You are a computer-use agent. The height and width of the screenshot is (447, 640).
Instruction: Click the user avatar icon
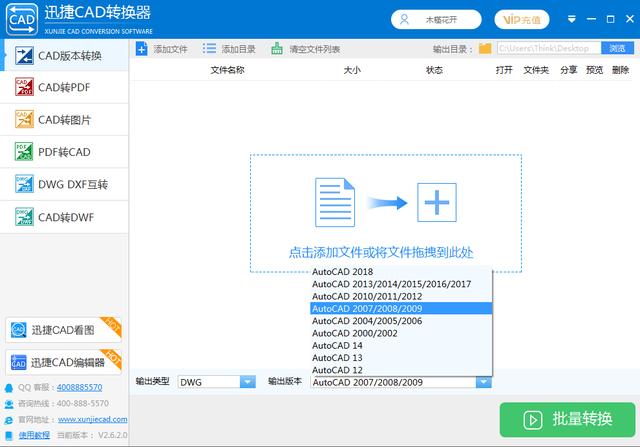tap(404, 19)
